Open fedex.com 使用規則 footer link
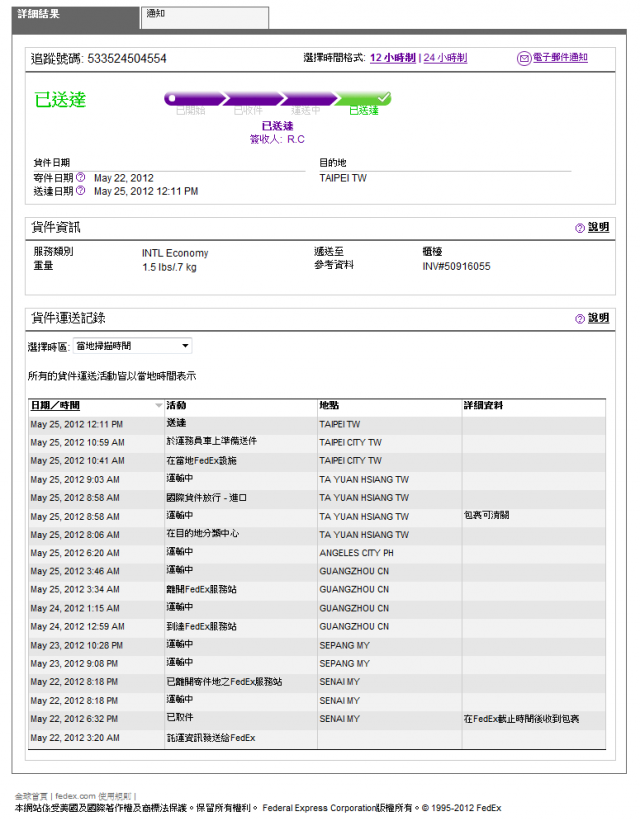The height and width of the screenshot is (822, 640). click(93, 796)
